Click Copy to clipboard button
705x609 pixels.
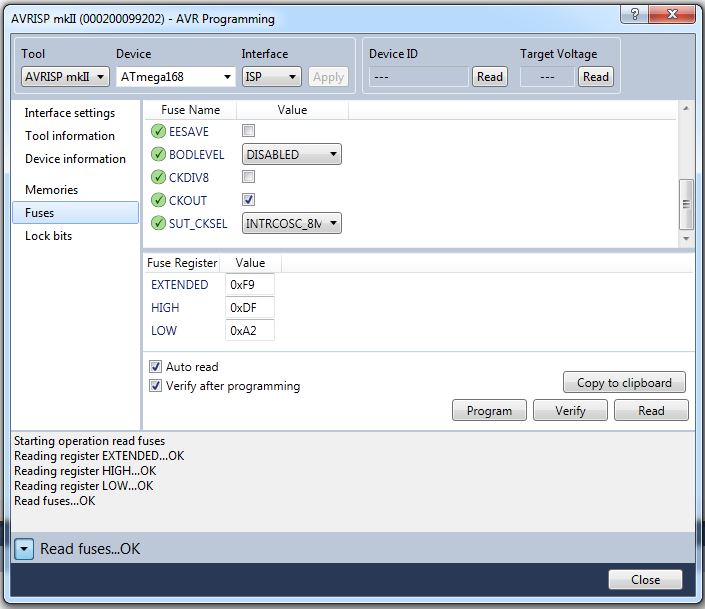(624, 383)
